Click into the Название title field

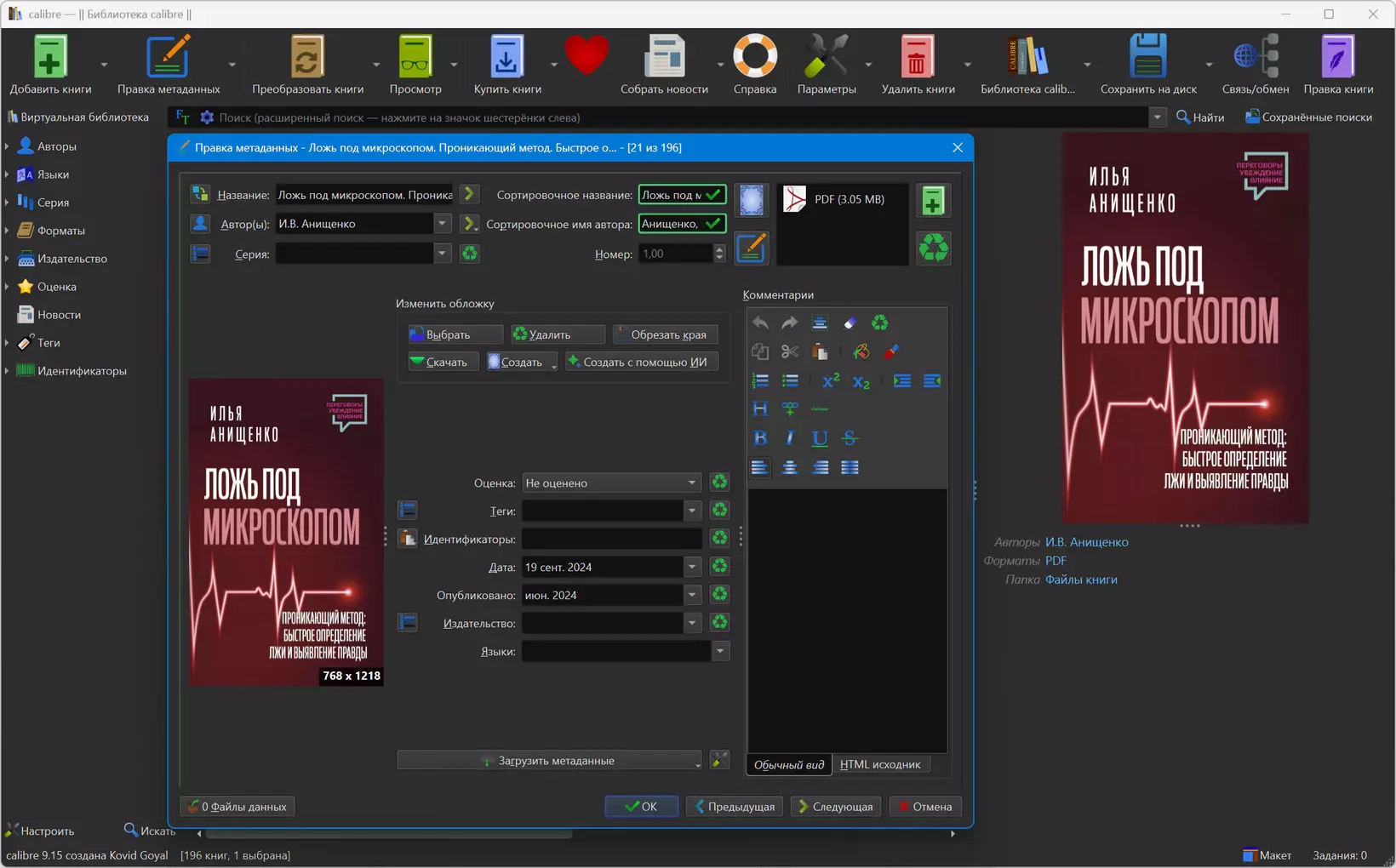(x=364, y=195)
